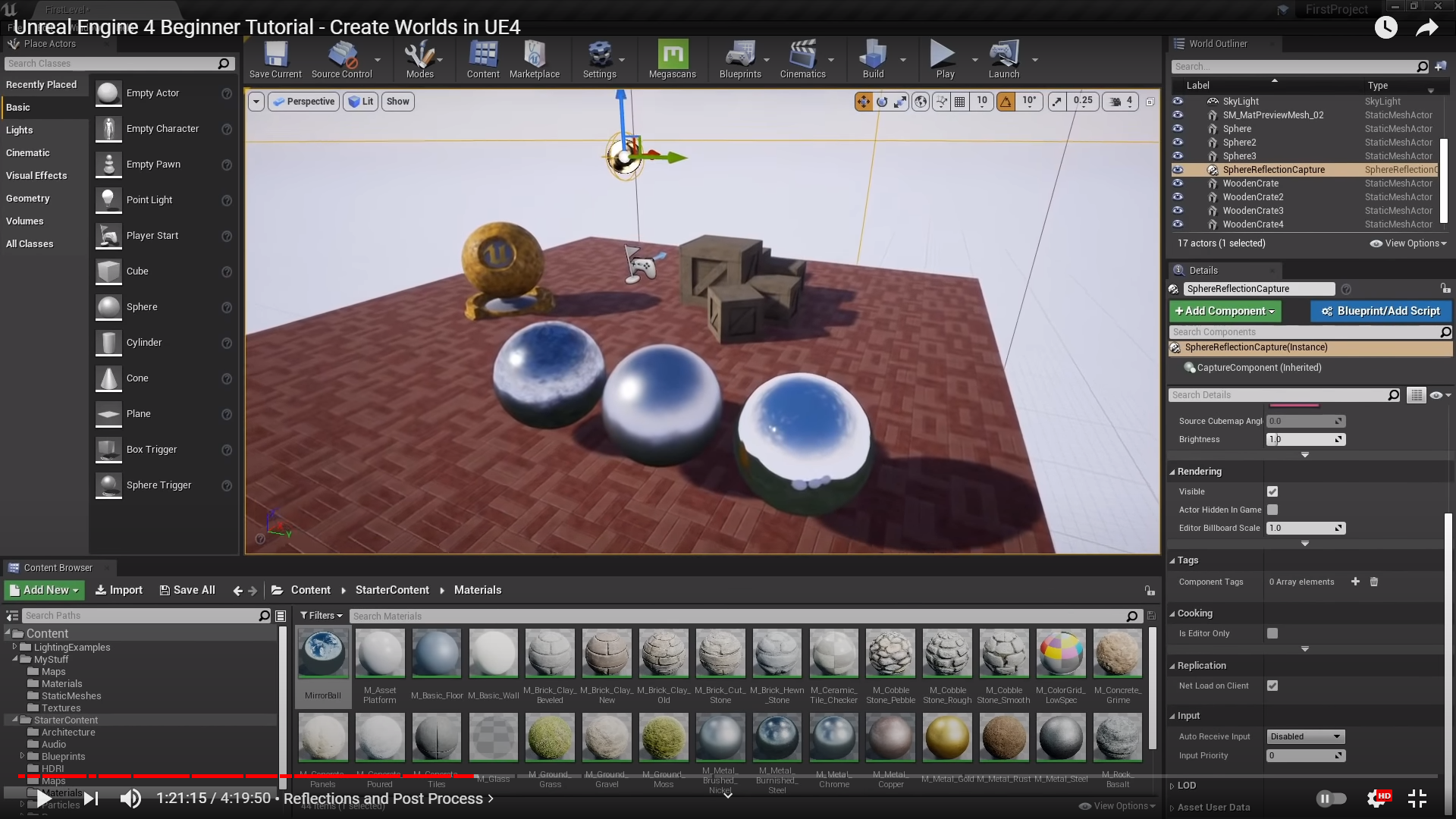Select the translate gizmo icon in the viewport

(863, 102)
